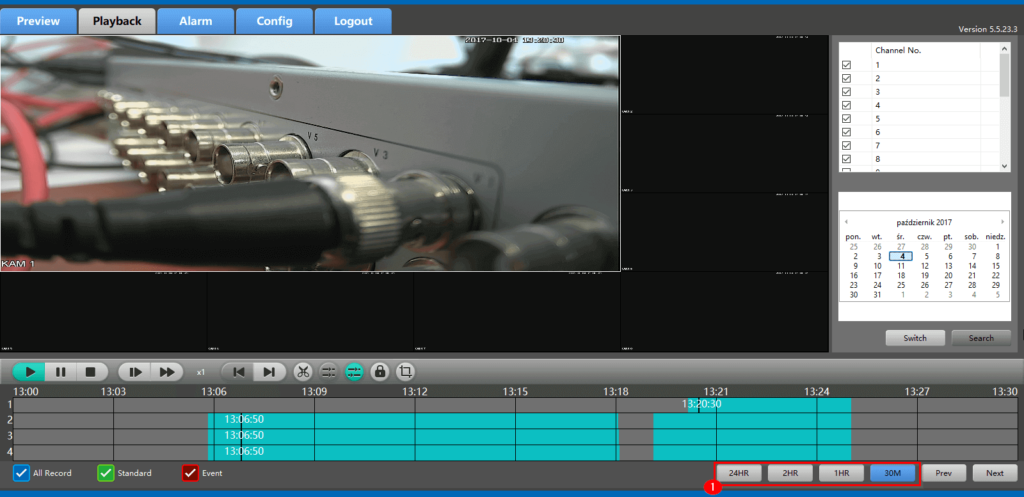Set timeline zoom to 24HR

[740, 473]
